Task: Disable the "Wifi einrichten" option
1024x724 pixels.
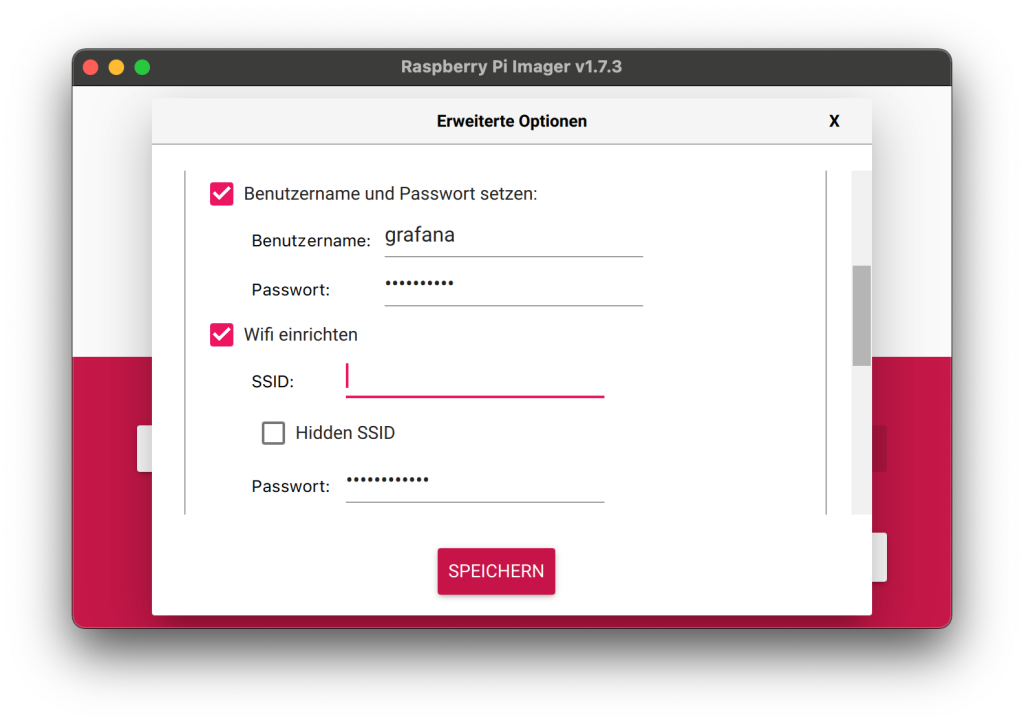Action: [222, 335]
